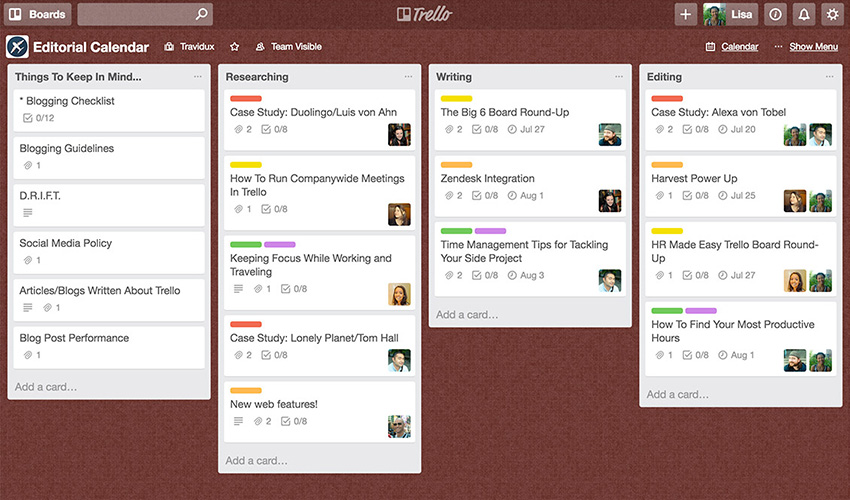Image resolution: width=850 pixels, height=500 pixels.
Task: Click Jul 20 due date on Alexa von Tobel
Action: coord(737,129)
